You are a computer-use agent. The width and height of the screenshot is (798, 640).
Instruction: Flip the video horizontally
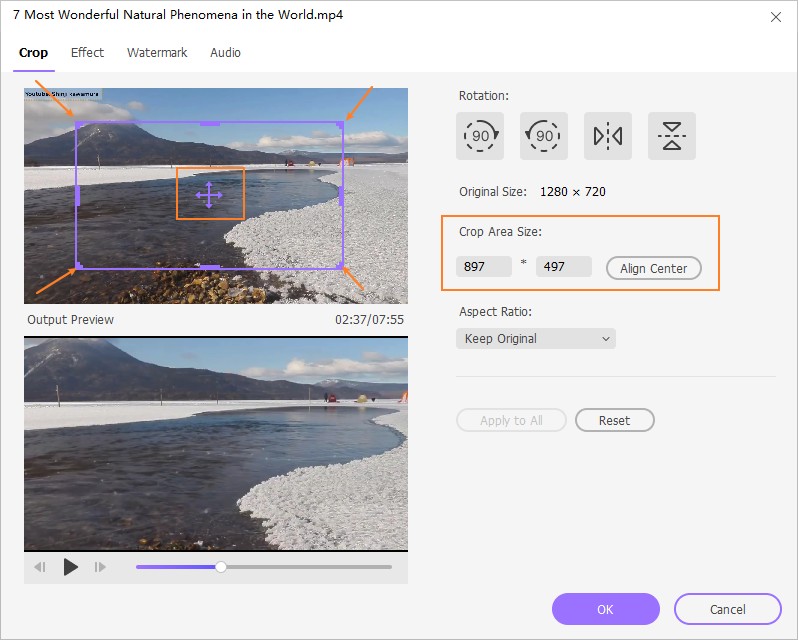608,136
